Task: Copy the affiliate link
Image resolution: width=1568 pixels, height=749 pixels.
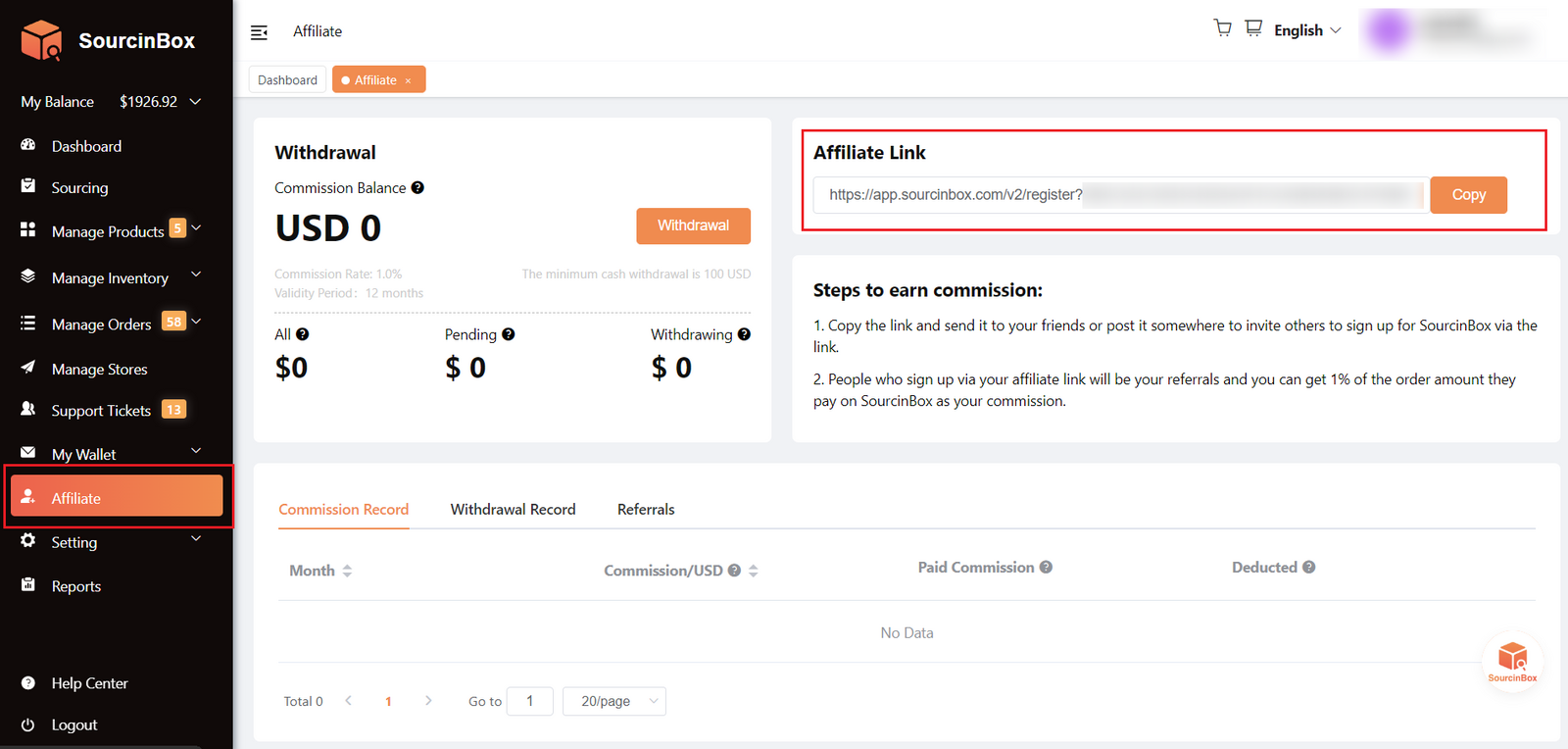Action: coord(1468,195)
